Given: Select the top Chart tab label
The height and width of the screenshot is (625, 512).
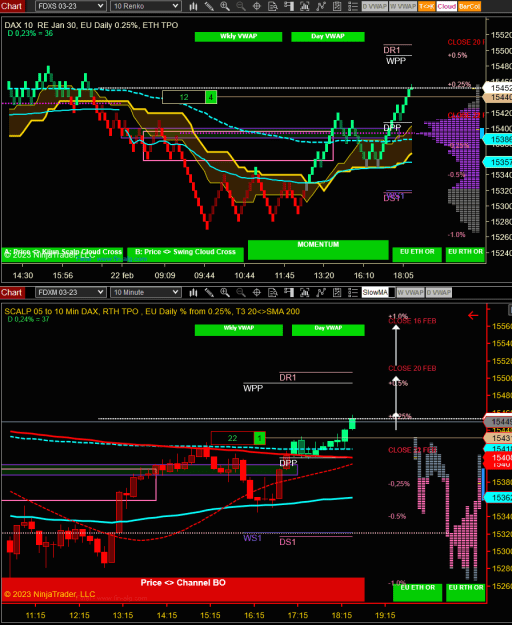Looking at the screenshot, I should pos(12,6).
